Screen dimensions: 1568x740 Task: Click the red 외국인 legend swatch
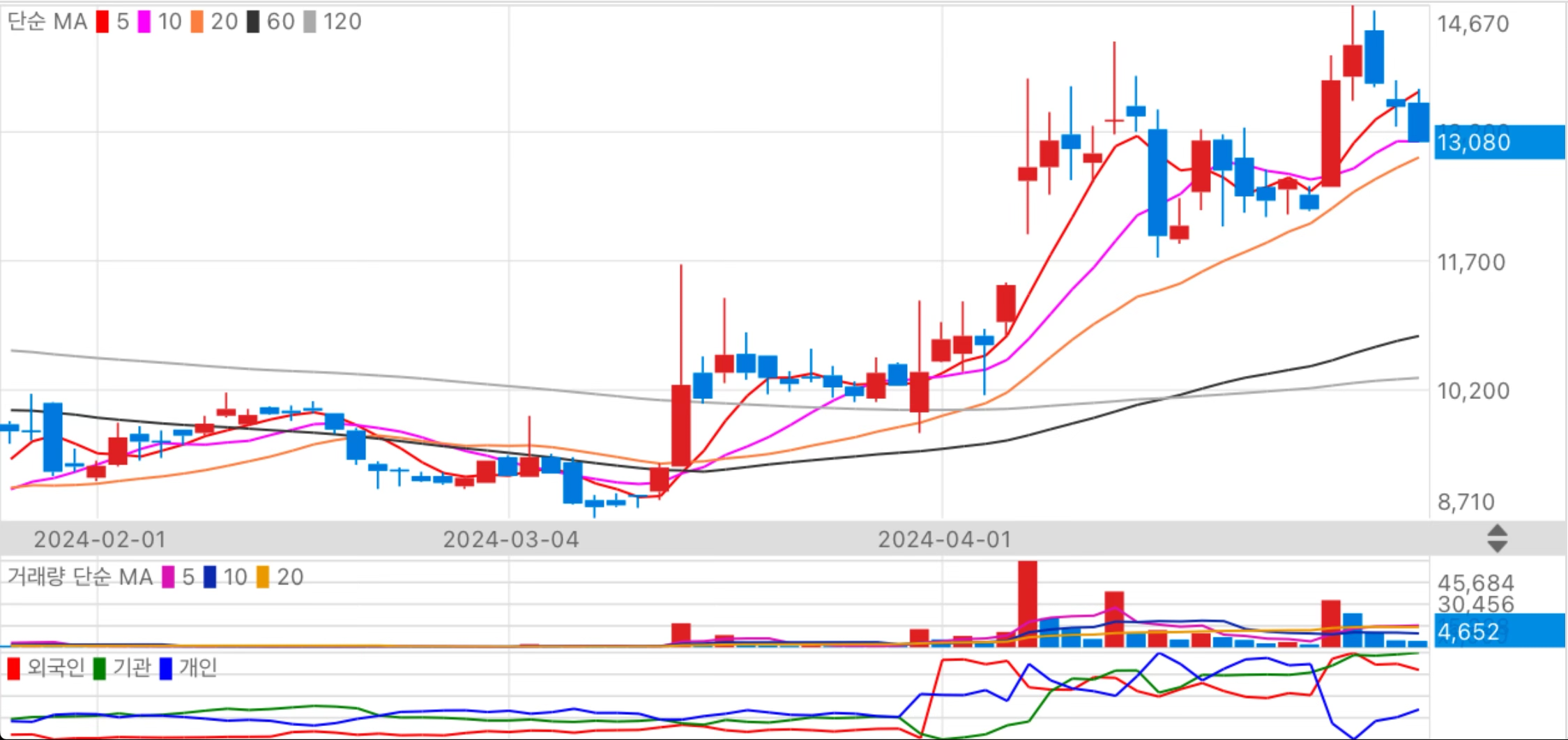pyautogui.click(x=13, y=668)
